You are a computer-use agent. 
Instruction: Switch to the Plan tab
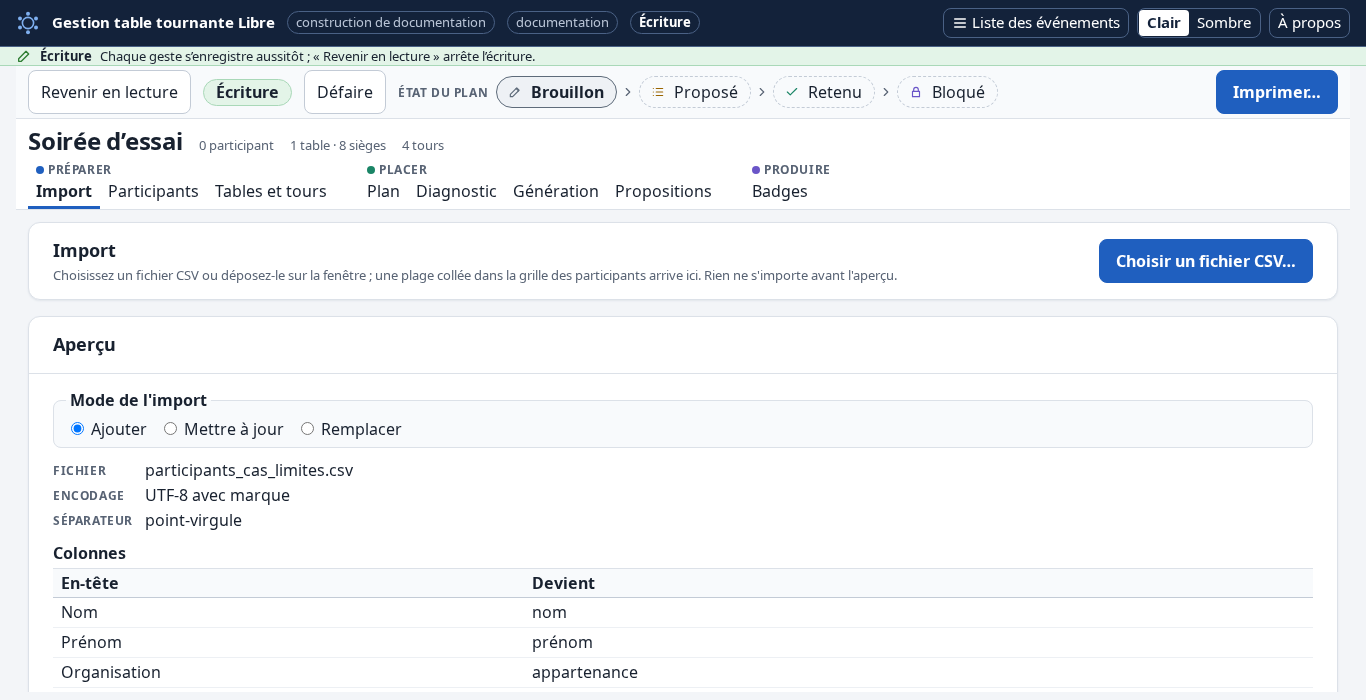point(383,191)
